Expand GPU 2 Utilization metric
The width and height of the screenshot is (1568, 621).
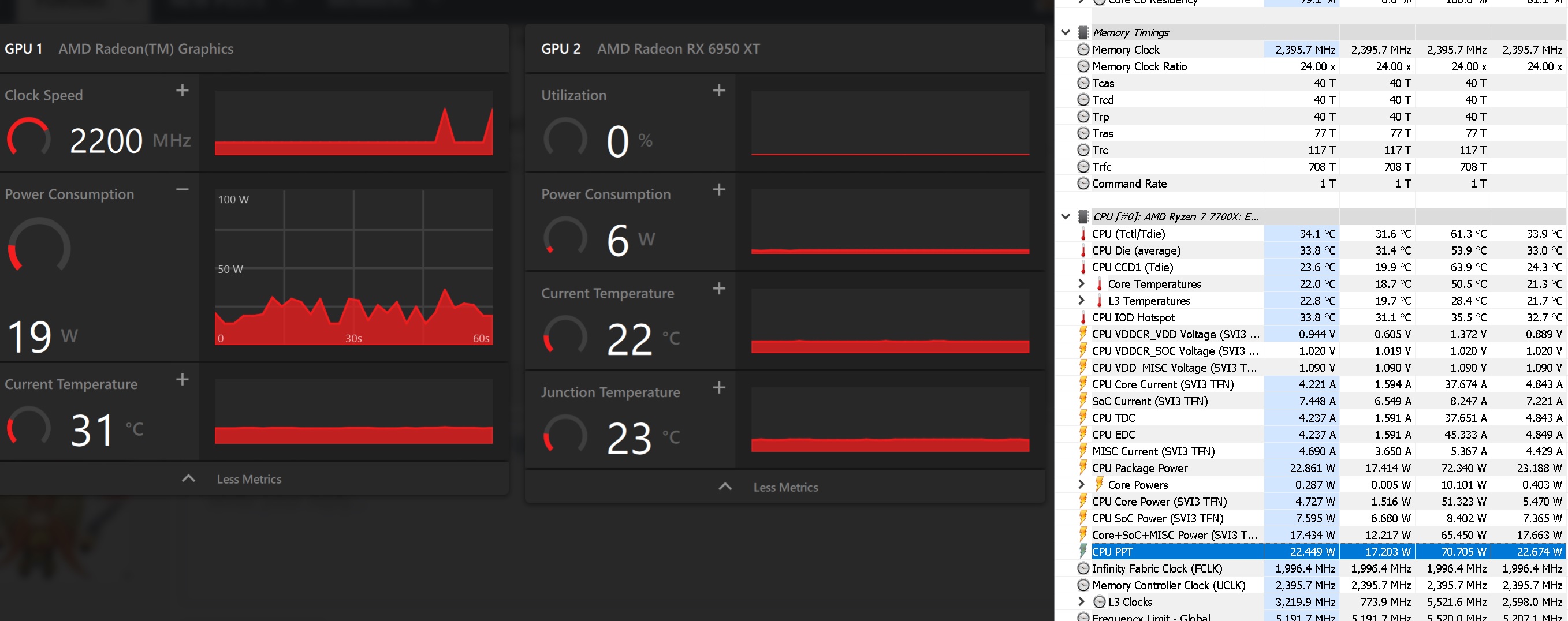coord(719,91)
